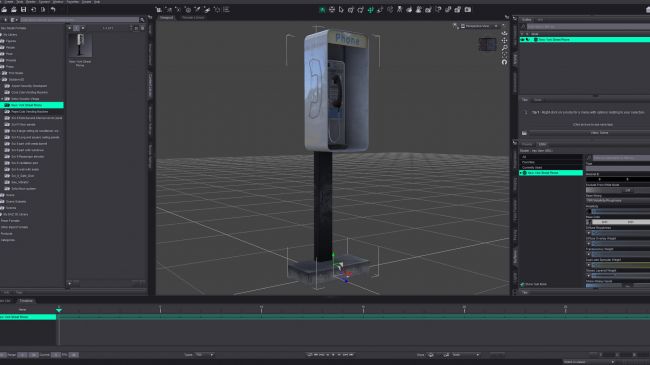Toggle selectable arrow icon of scene item
This screenshot has height=365, width=650.
pyautogui.click(x=528, y=39)
